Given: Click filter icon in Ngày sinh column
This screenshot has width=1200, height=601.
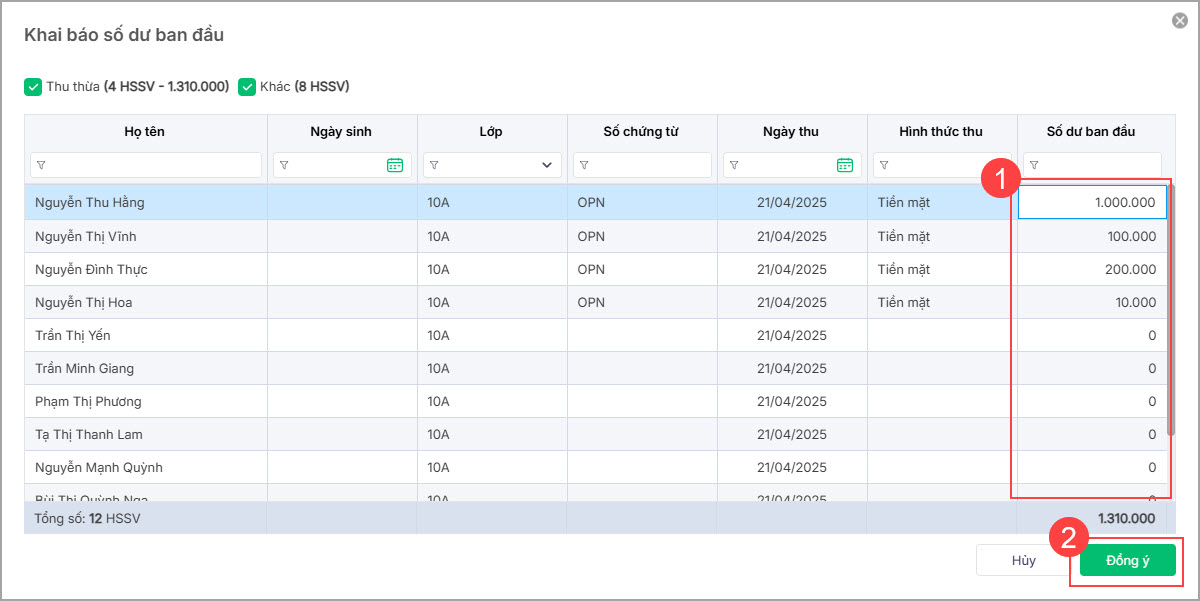Looking at the screenshot, I should (x=284, y=165).
